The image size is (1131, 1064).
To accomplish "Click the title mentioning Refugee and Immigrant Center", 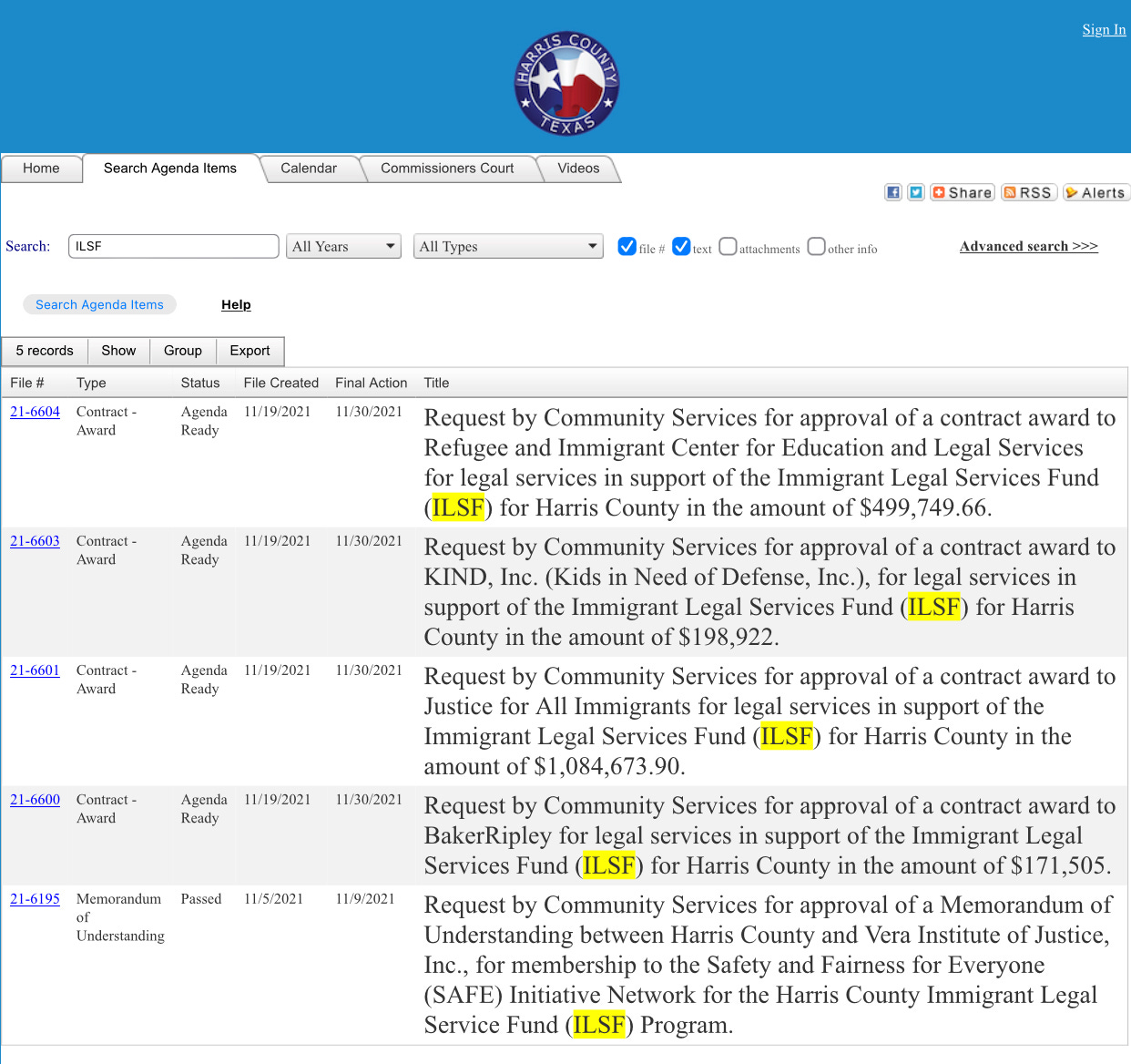I will tap(769, 463).
